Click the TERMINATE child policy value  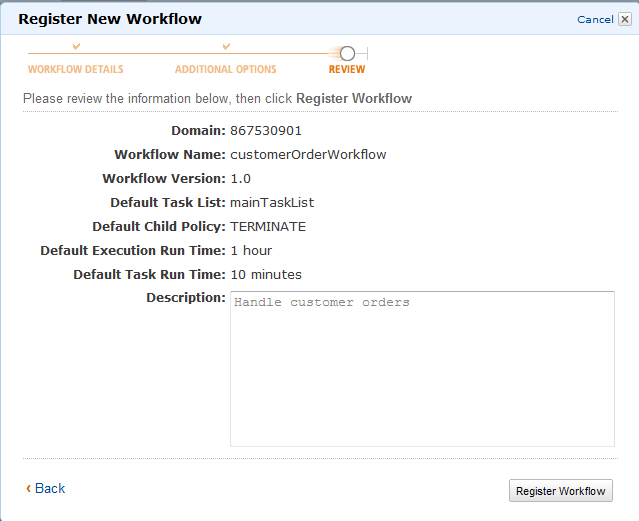tap(268, 226)
